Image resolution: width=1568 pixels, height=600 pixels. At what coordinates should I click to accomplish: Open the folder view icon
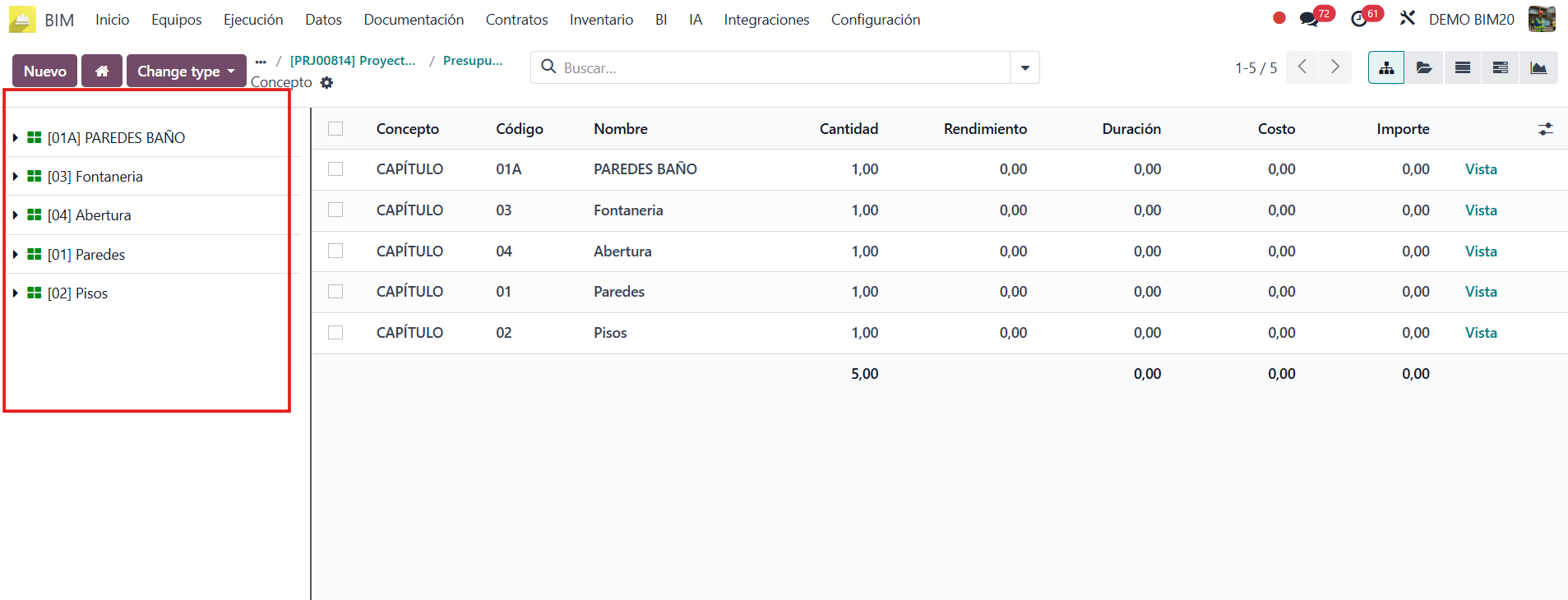pyautogui.click(x=1423, y=67)
